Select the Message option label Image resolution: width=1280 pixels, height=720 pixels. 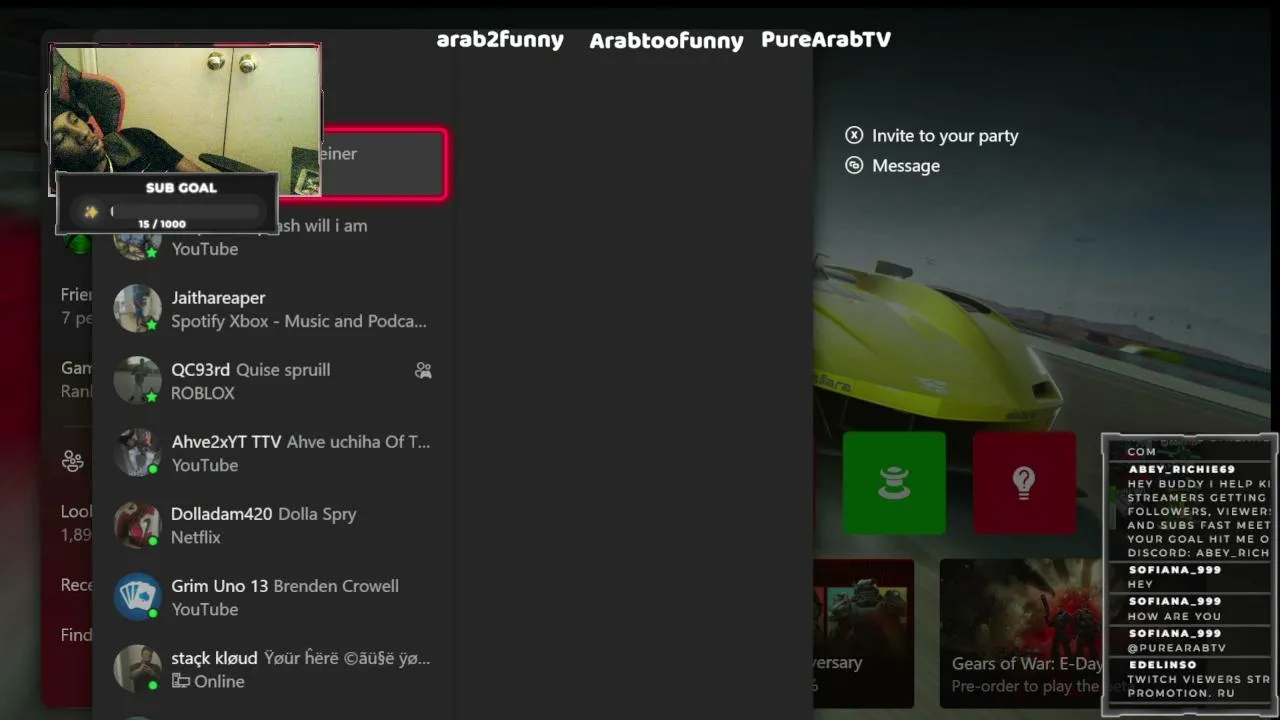(906, 166)
